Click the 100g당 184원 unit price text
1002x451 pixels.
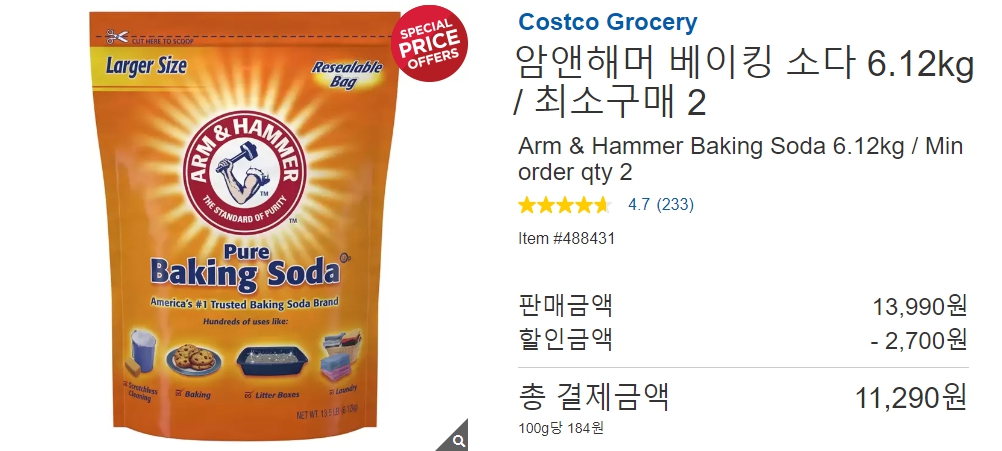560,428
